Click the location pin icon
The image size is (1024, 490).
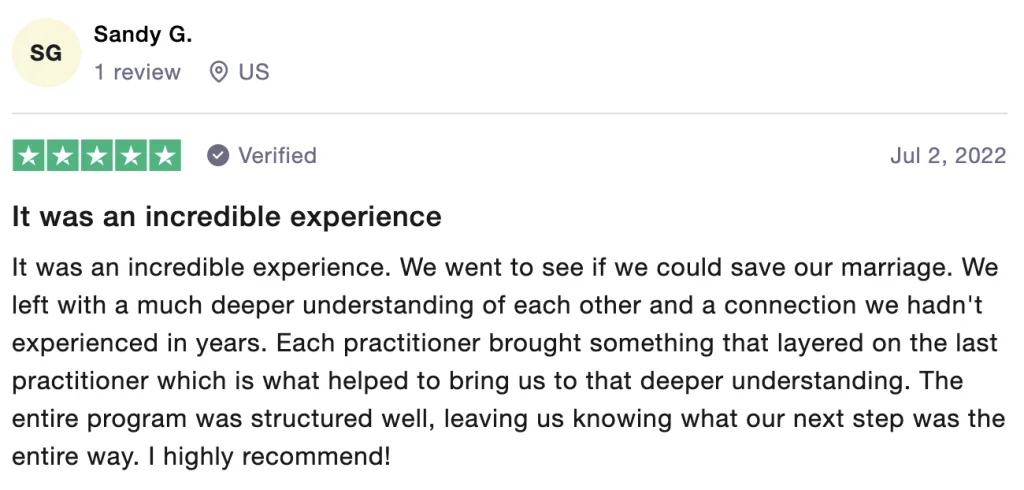tap(218, 72)
